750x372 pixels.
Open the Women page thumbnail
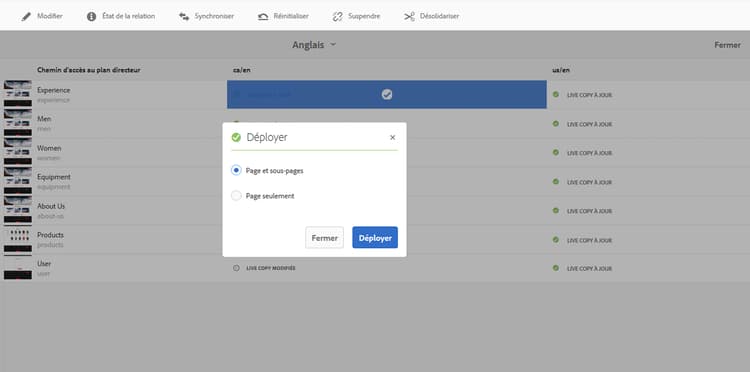click(18, 152)
